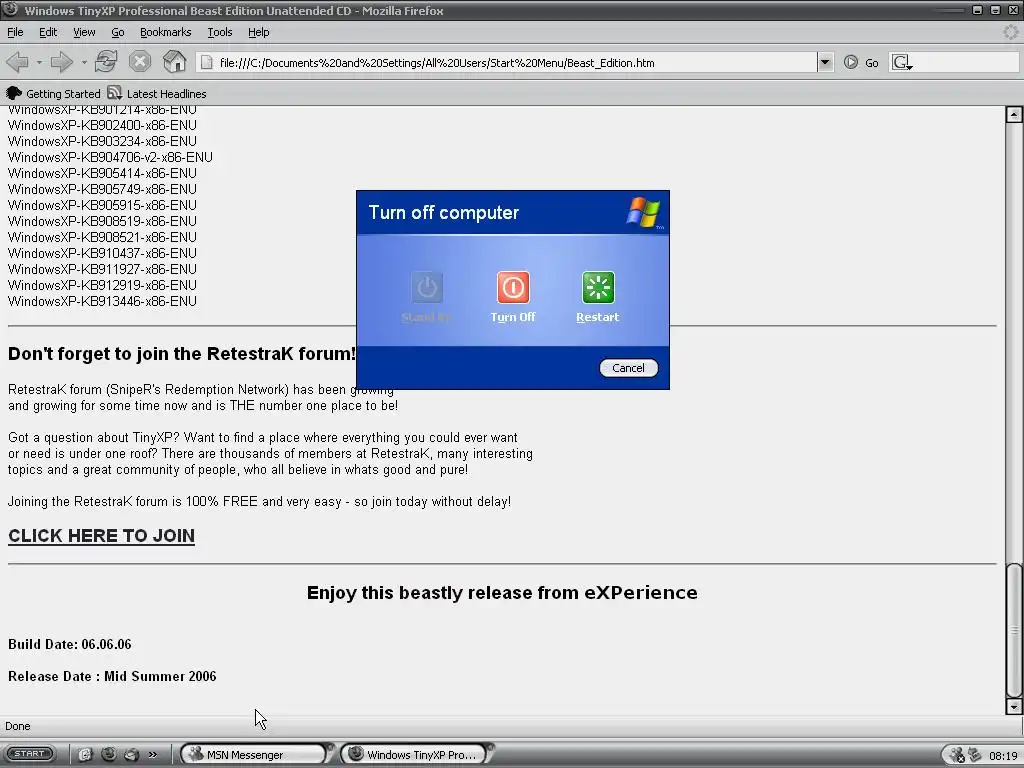This screenshot has height=768, width=1024.
Task: Open the Go menu
Action: coord(118,32)
